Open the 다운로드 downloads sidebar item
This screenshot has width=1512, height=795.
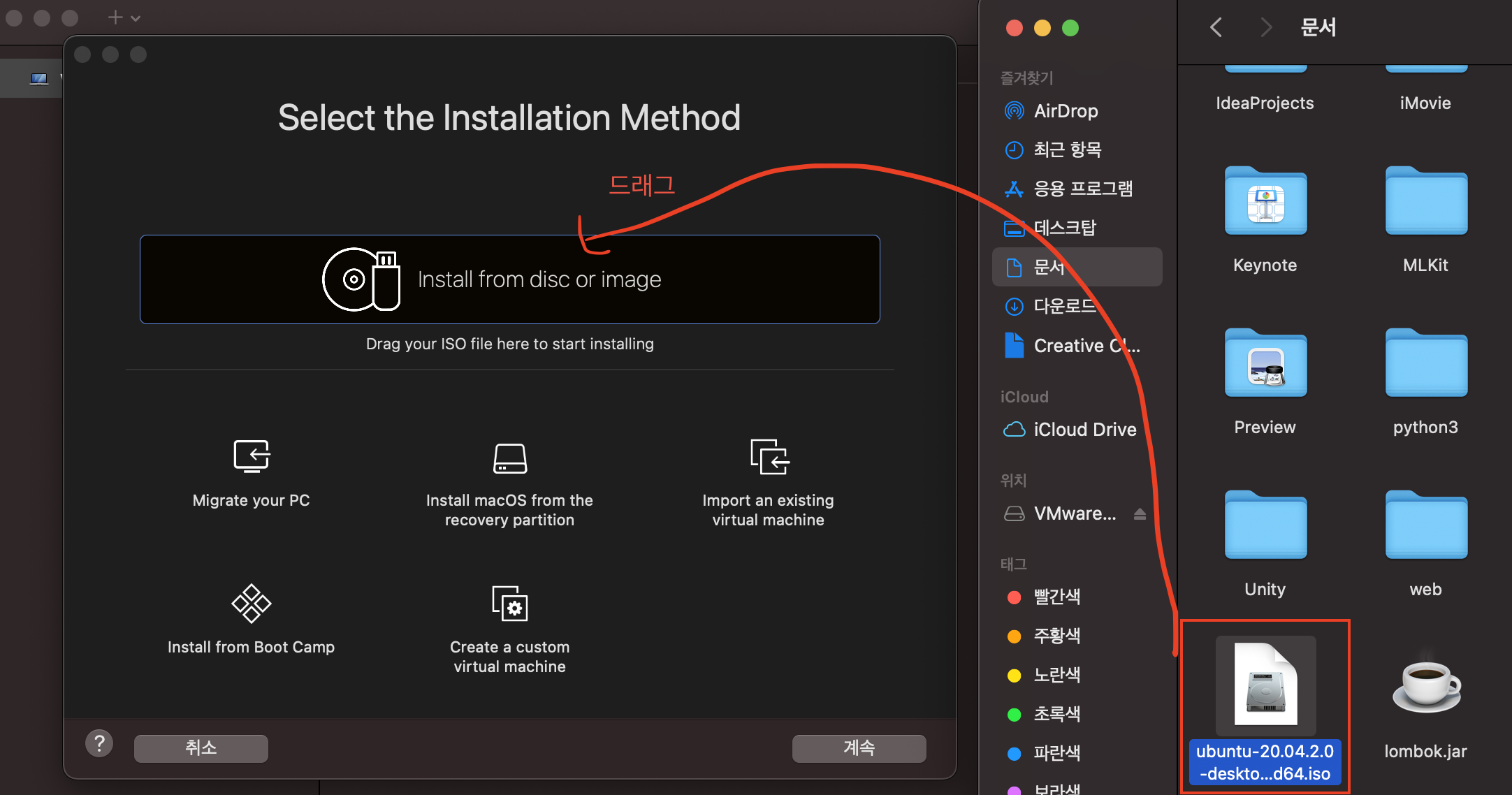pos(1064,306)
